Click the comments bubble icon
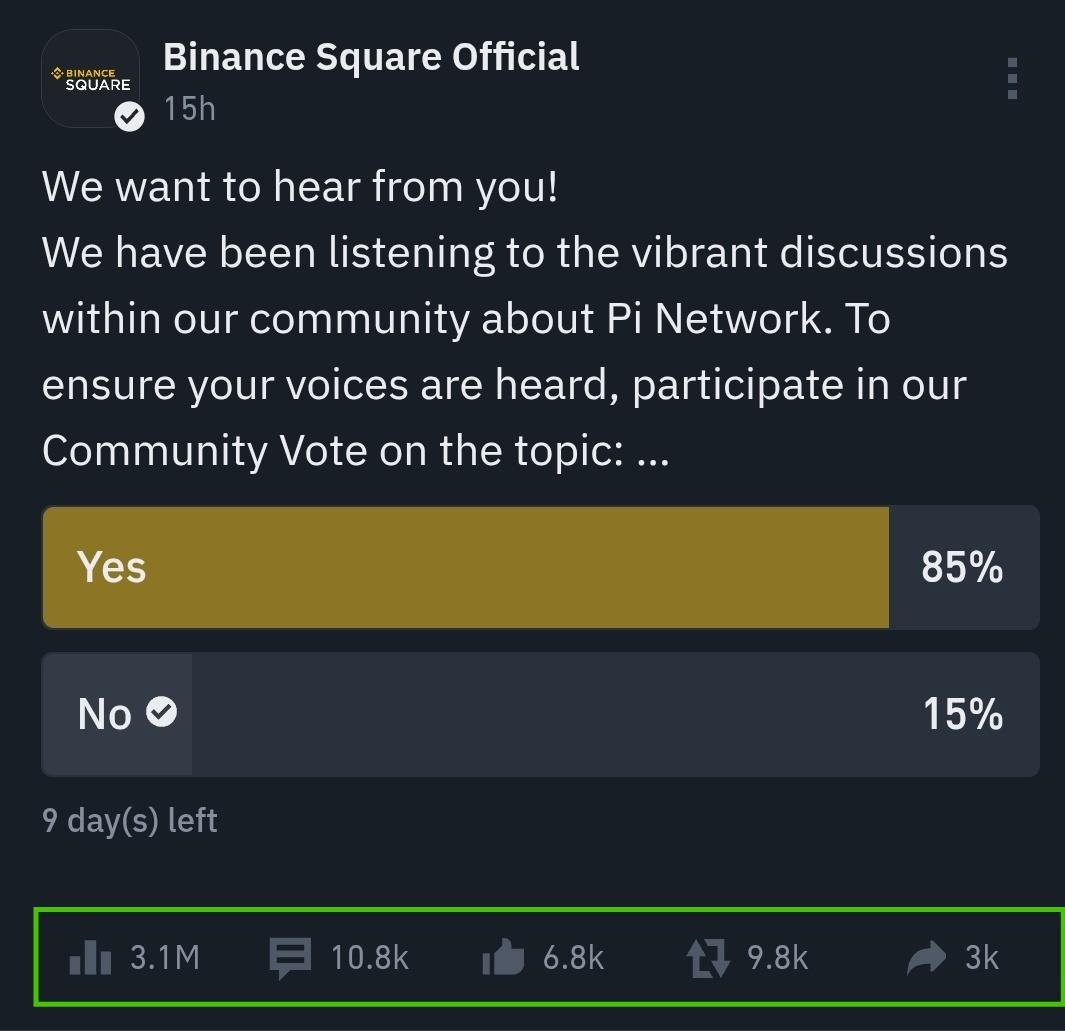 [x=289, y=957]
